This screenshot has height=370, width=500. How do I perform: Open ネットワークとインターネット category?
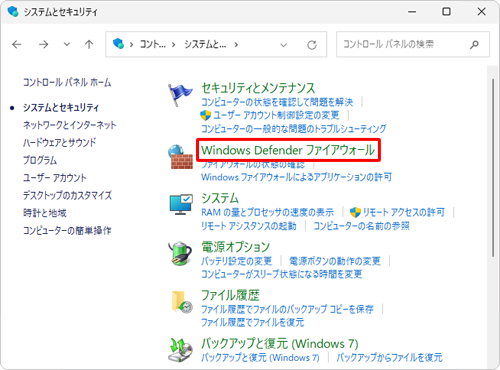tap(69, 125)
